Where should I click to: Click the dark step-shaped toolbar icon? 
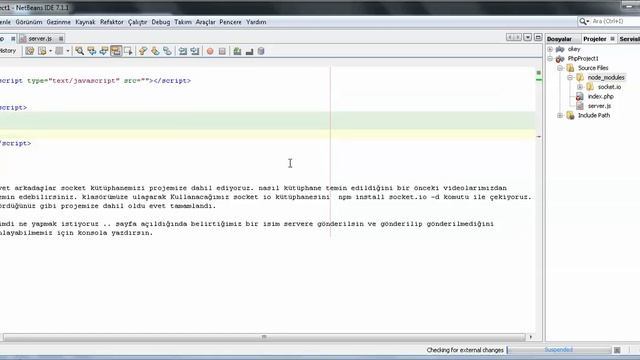(249, 51)
